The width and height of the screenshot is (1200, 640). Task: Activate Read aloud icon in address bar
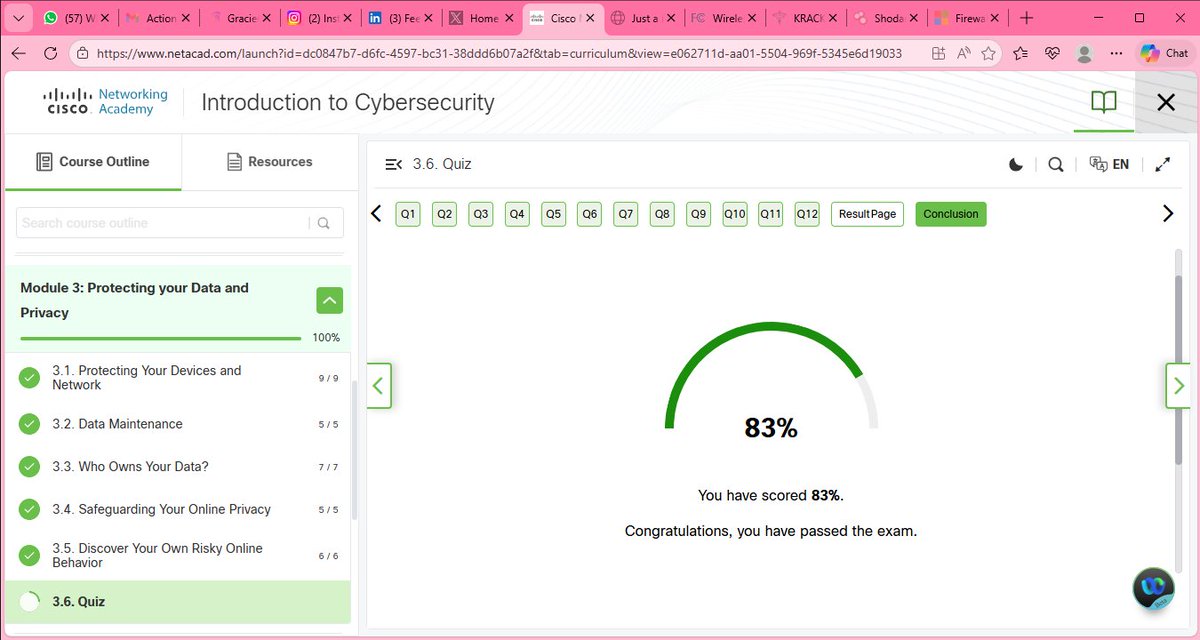click(x=964, y=54)
